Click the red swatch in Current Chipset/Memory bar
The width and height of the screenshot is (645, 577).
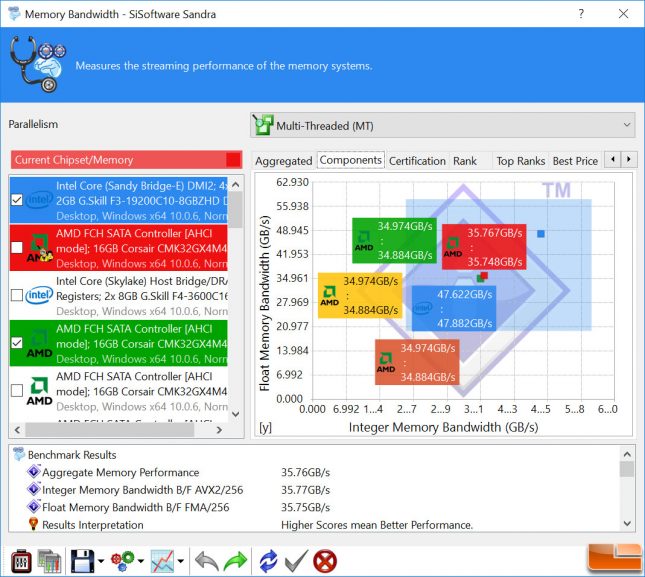coord(233,160)
